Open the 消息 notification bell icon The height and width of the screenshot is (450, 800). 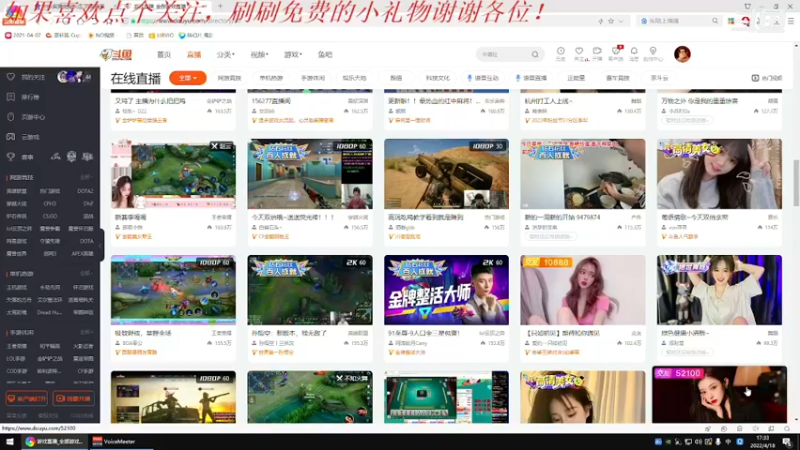[x=634, y=53]
